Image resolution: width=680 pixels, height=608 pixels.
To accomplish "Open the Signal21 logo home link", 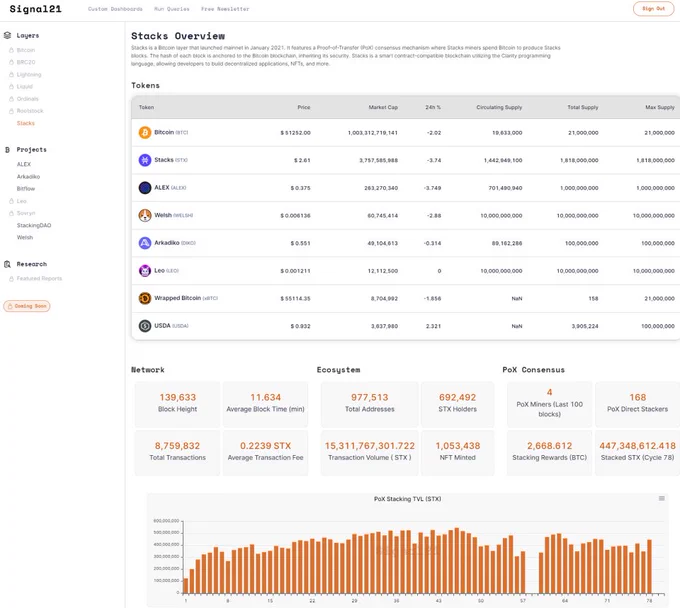I will (x=36, y=9).
